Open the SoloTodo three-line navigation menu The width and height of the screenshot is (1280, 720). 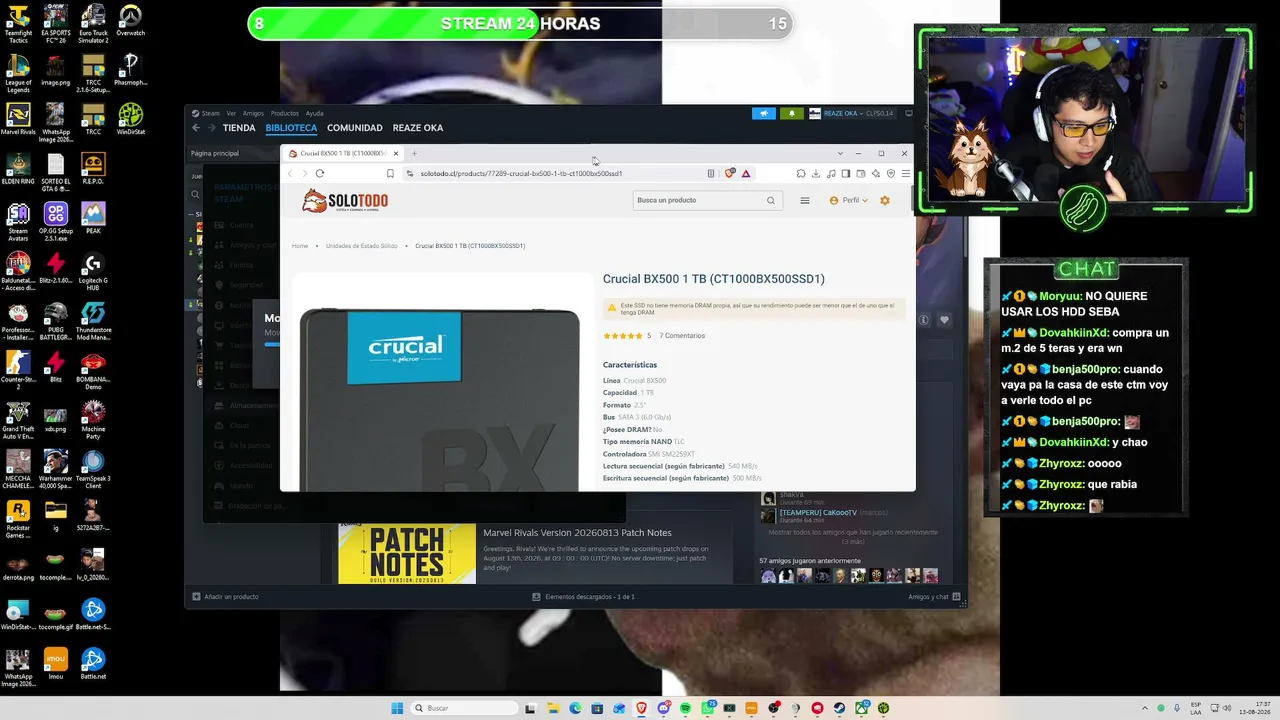coord(804,200)
